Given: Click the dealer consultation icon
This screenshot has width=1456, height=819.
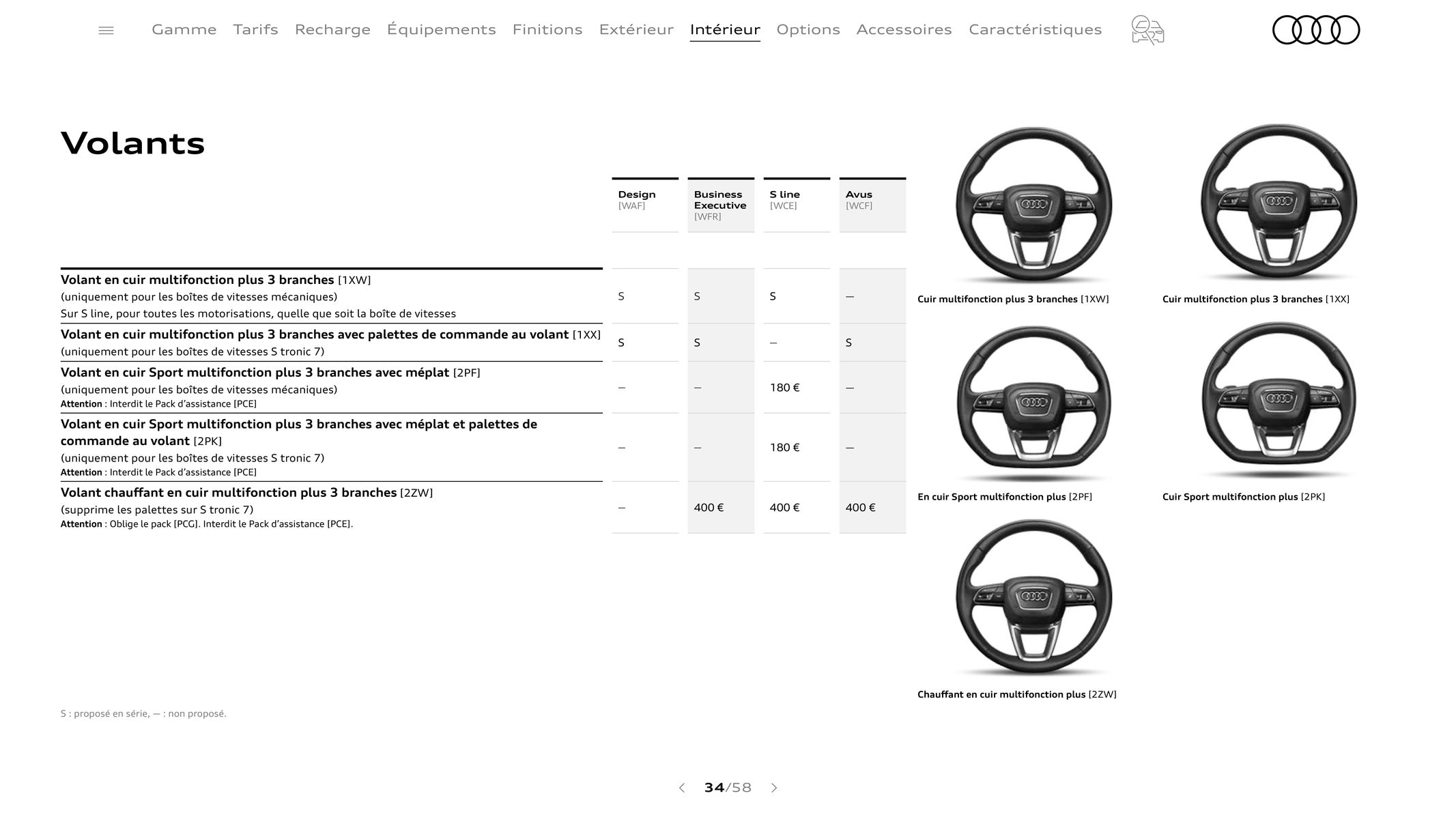Looking at the screenshot, I should (1147, 30).
